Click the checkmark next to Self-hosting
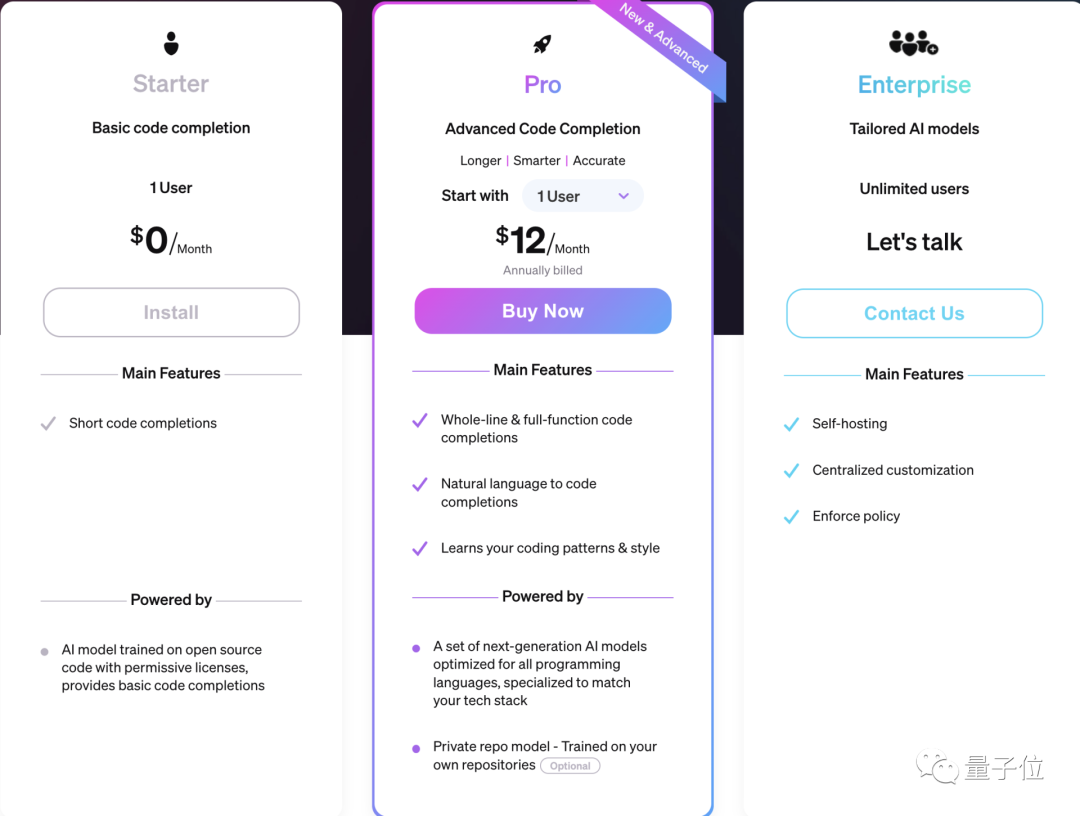The image size is (1080, 816). (x=791, y=423)
